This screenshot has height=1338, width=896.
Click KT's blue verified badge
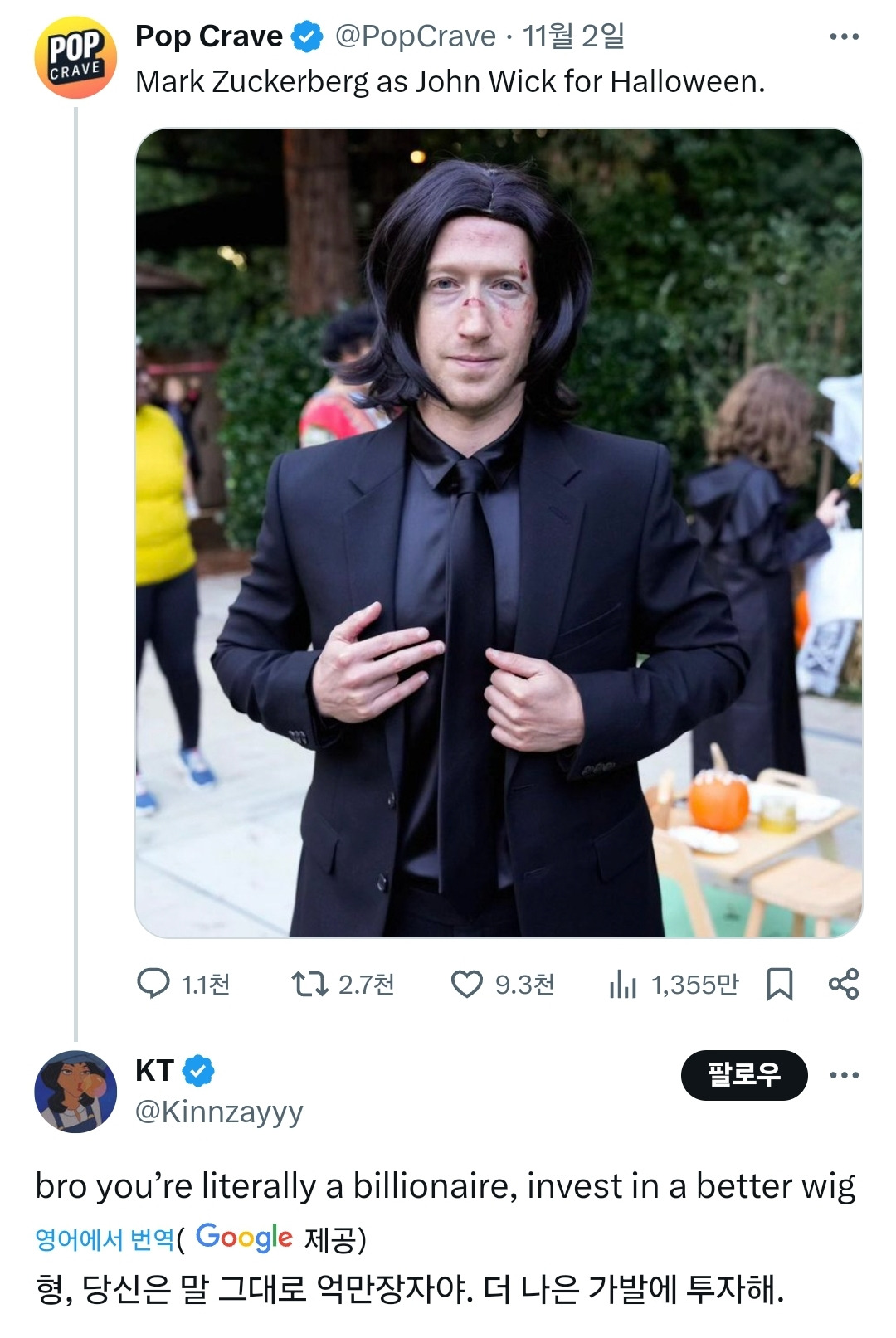198,1071
